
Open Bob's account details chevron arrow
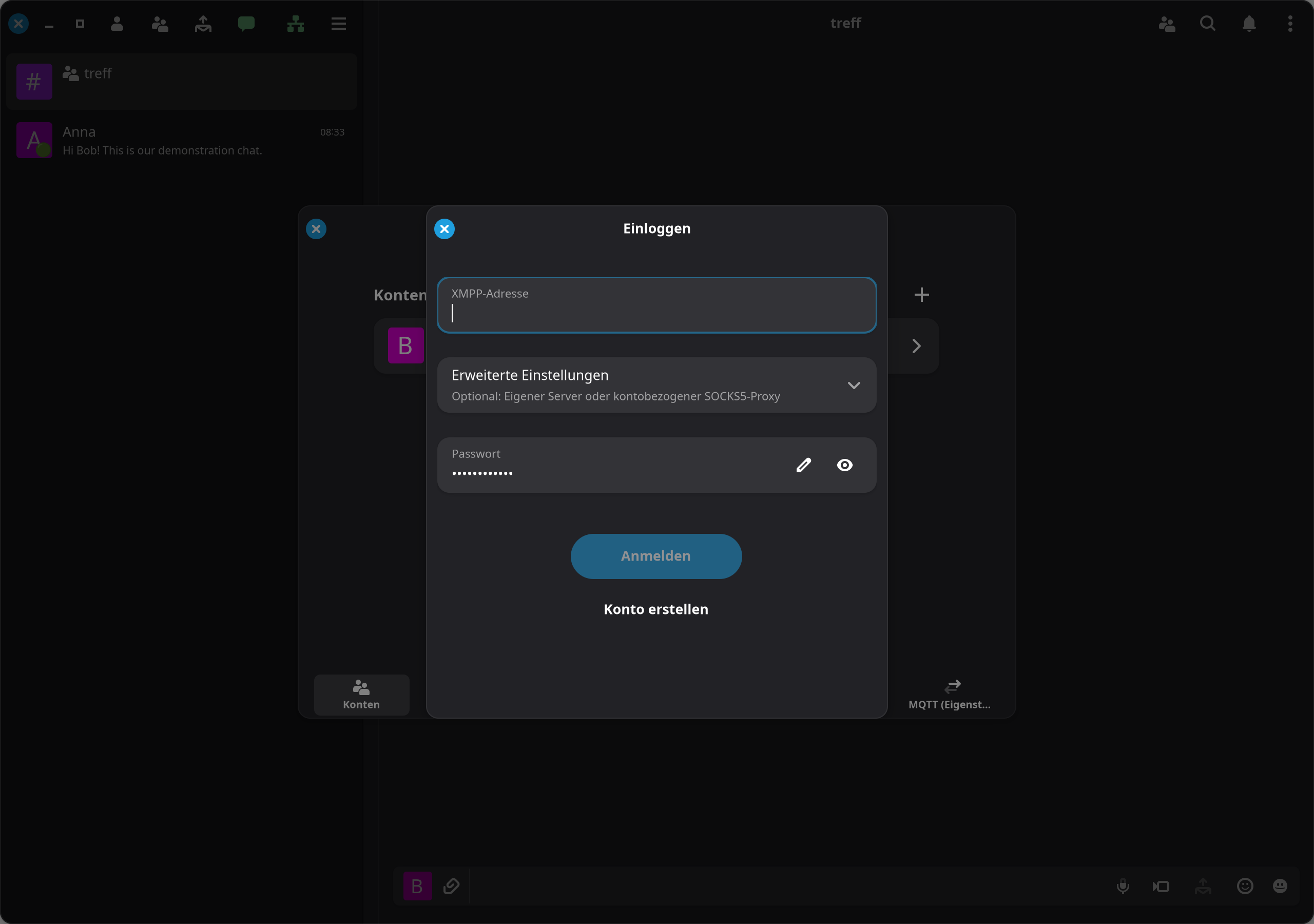click(916, 346)
